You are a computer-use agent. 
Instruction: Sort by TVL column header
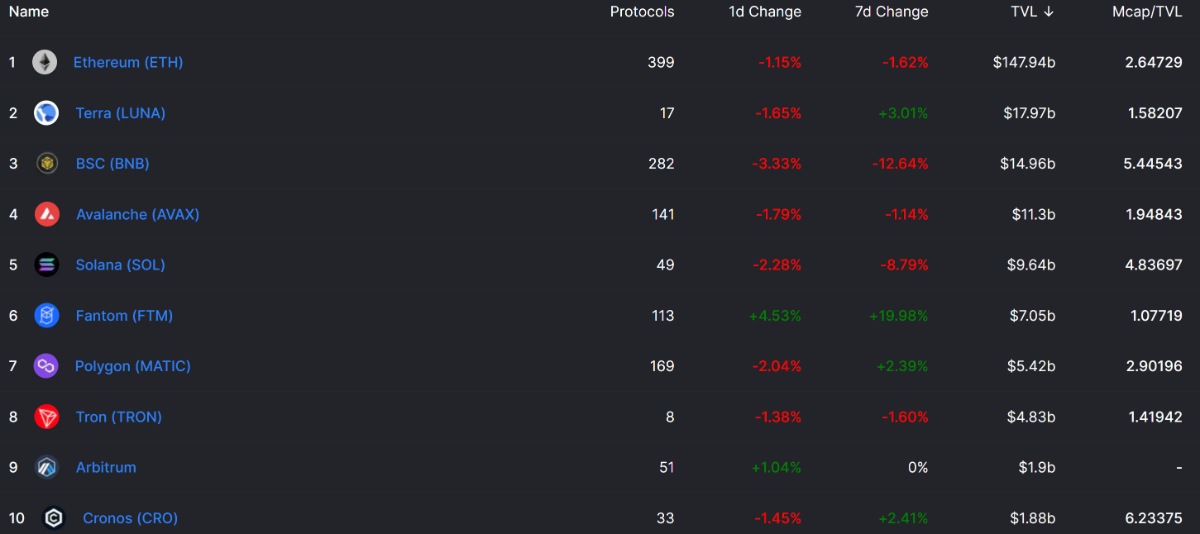click(x=1033, y=12)
